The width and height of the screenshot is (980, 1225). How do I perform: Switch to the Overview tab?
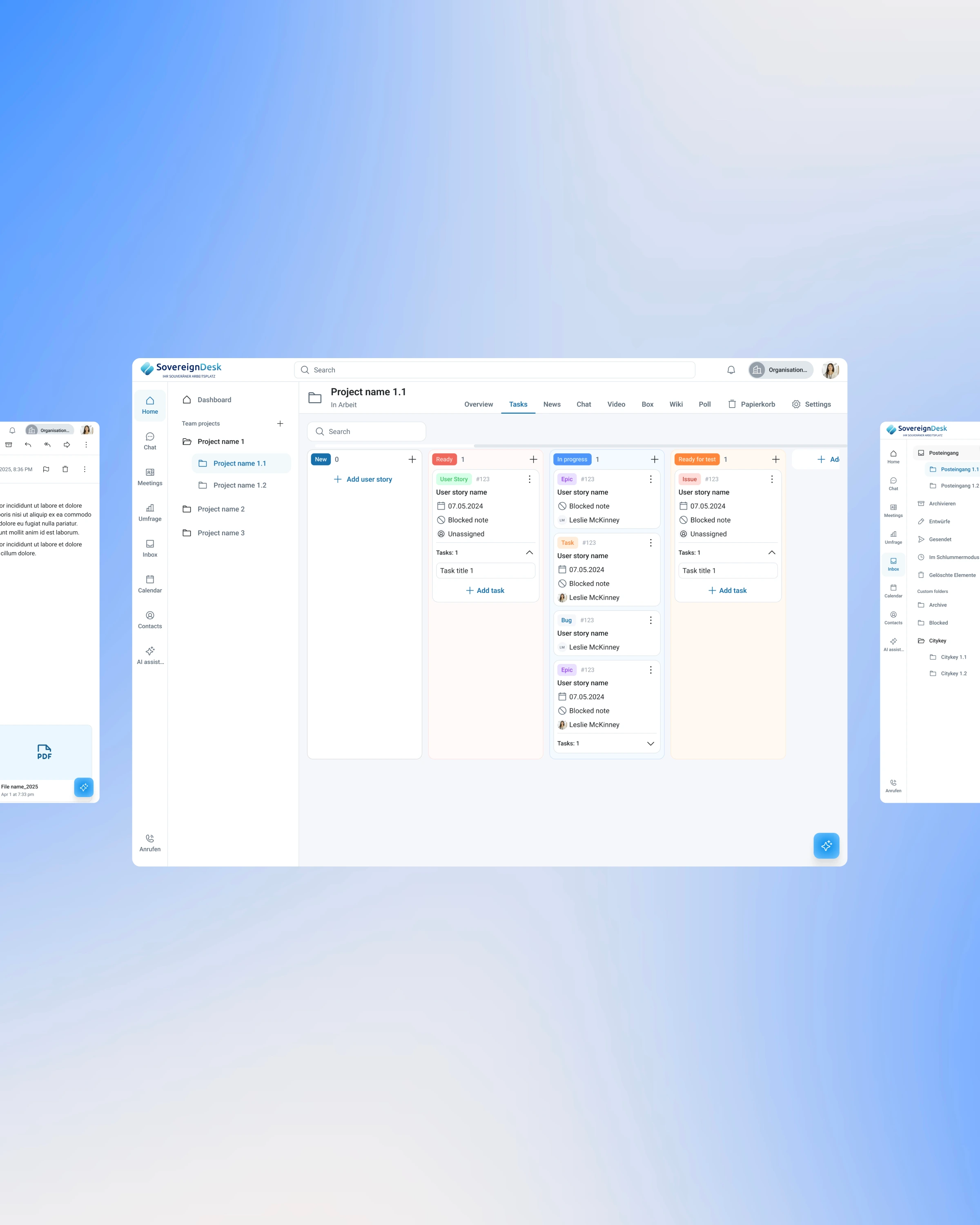(478, 404)
